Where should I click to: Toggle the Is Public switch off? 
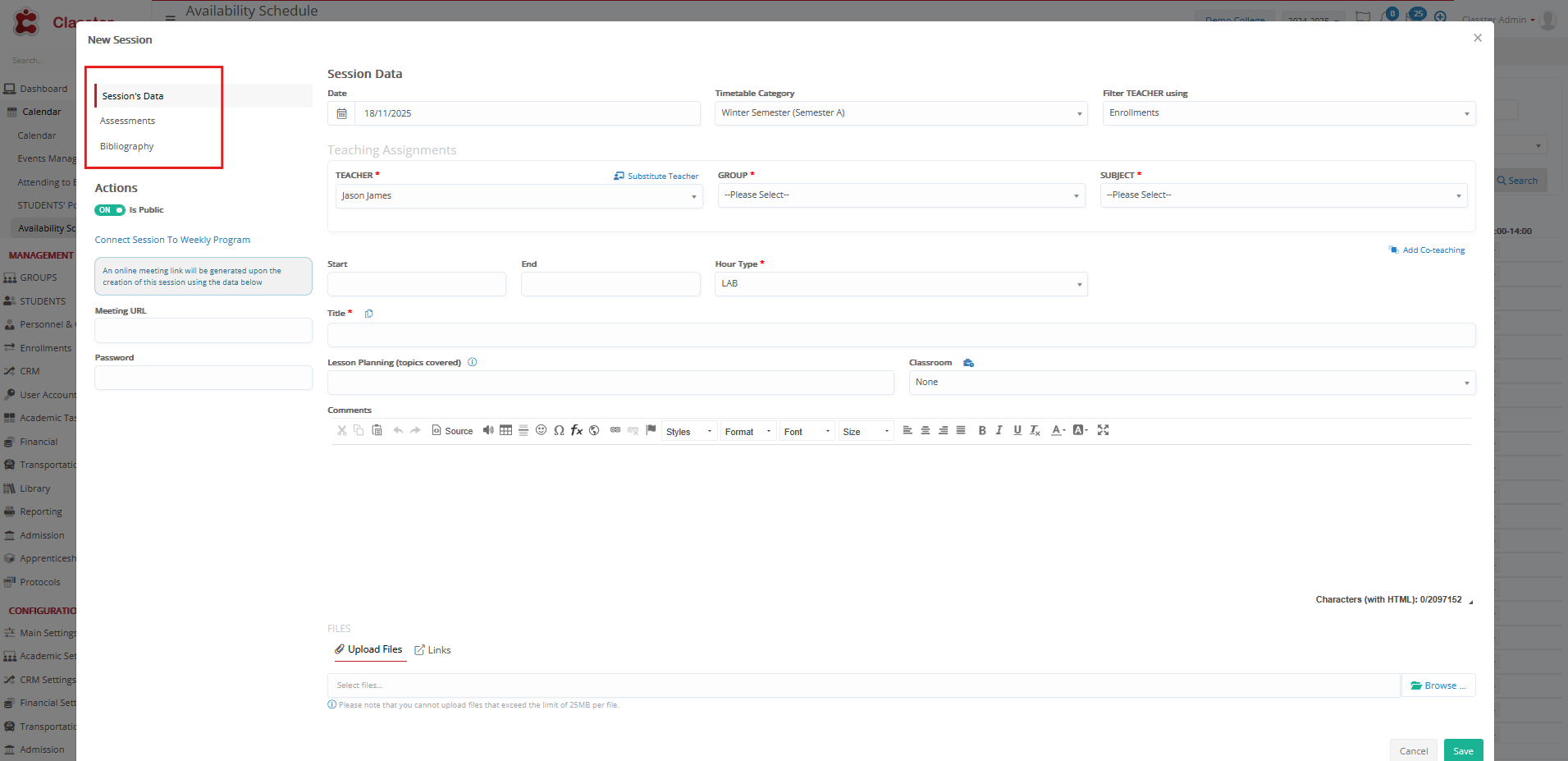click(x=110, y=210)
